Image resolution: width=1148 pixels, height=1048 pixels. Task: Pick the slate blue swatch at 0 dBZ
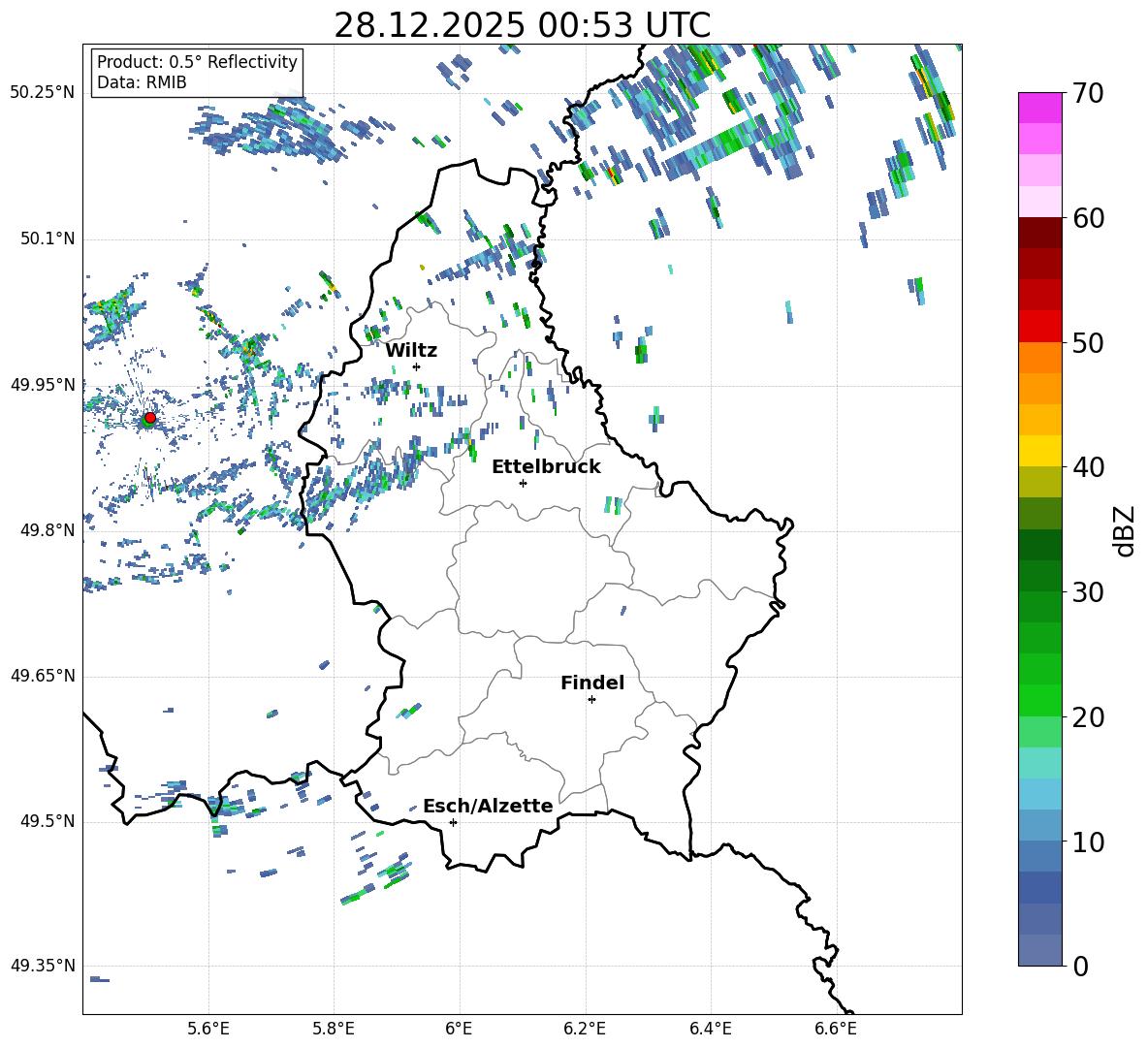(1040, 950)
